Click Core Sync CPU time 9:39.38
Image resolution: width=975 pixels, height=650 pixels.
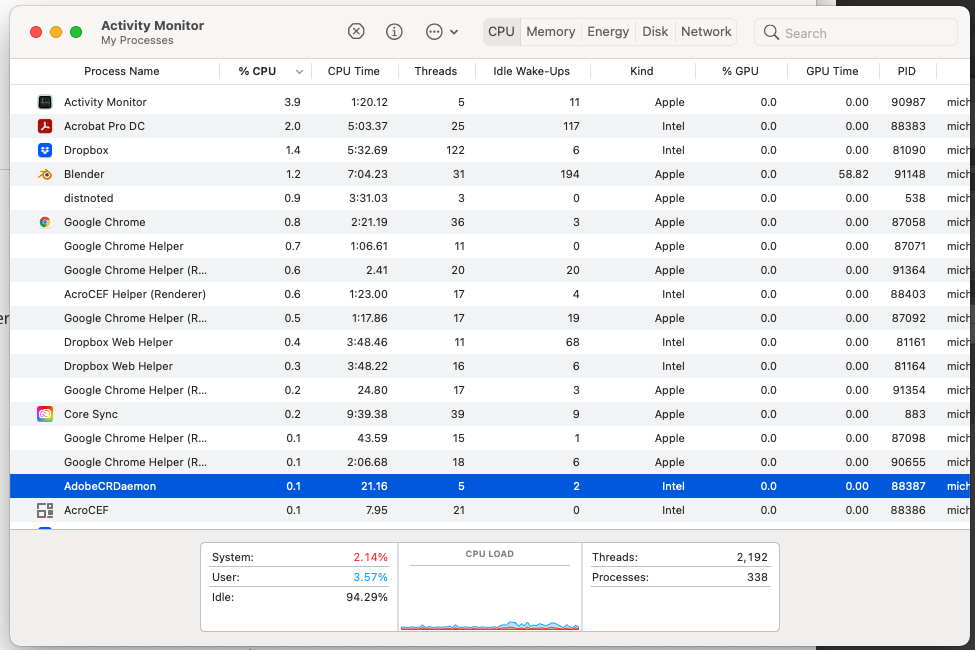(x=367, y=414)
